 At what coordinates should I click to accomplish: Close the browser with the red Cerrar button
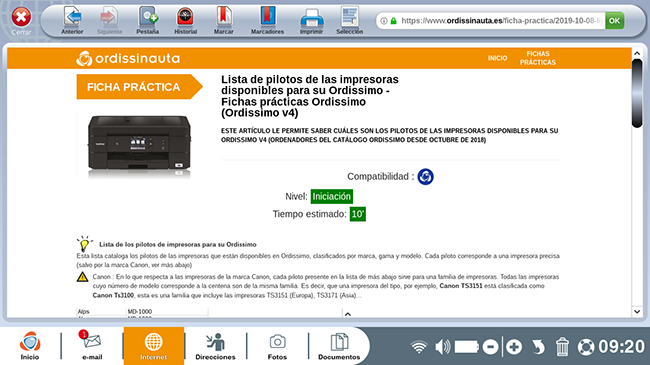click(x=21, y=20)
